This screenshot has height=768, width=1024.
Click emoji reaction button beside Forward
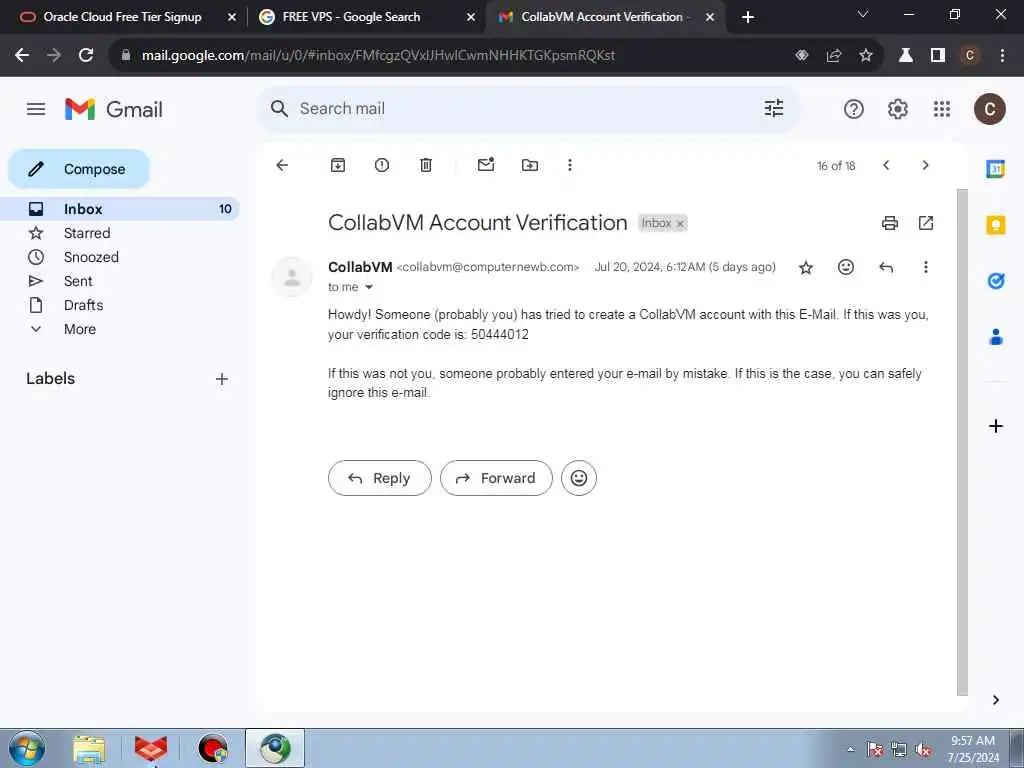pos(579,478)
